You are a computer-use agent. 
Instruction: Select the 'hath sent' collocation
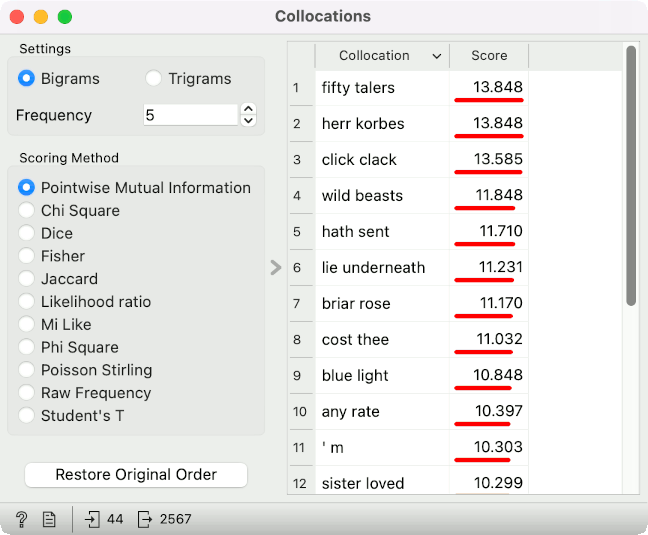(382, 231)
